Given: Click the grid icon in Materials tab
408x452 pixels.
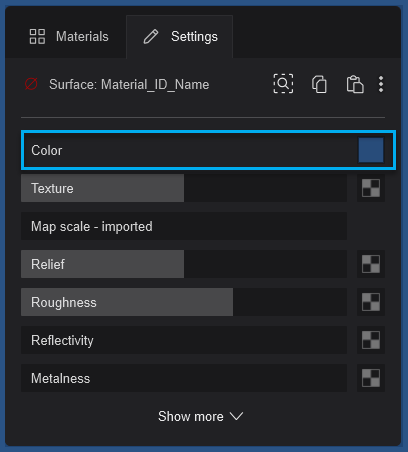Looking at the screenshot, I should pos(37,36).
